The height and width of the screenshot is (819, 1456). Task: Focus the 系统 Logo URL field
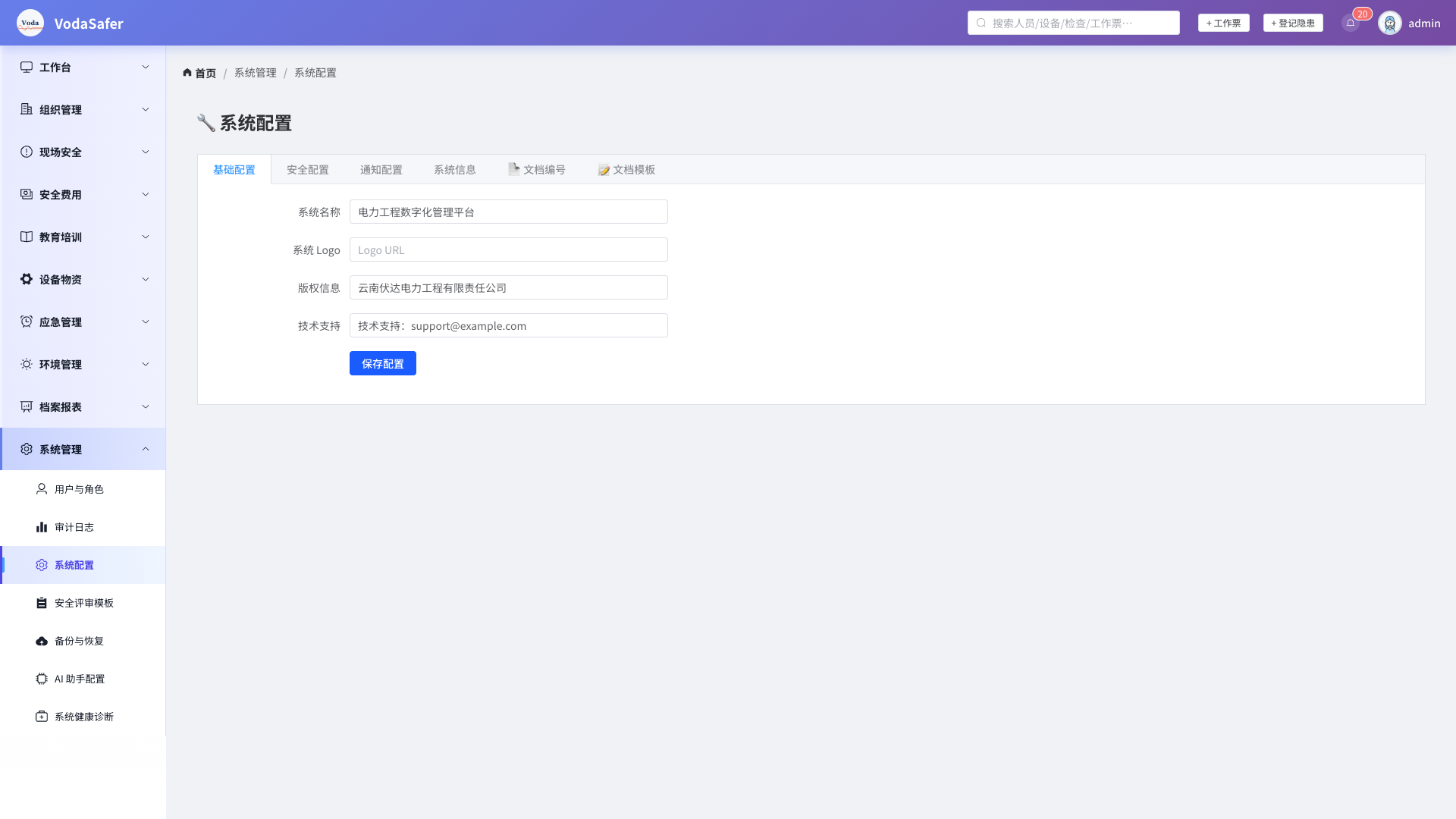(x=509, y=249)
